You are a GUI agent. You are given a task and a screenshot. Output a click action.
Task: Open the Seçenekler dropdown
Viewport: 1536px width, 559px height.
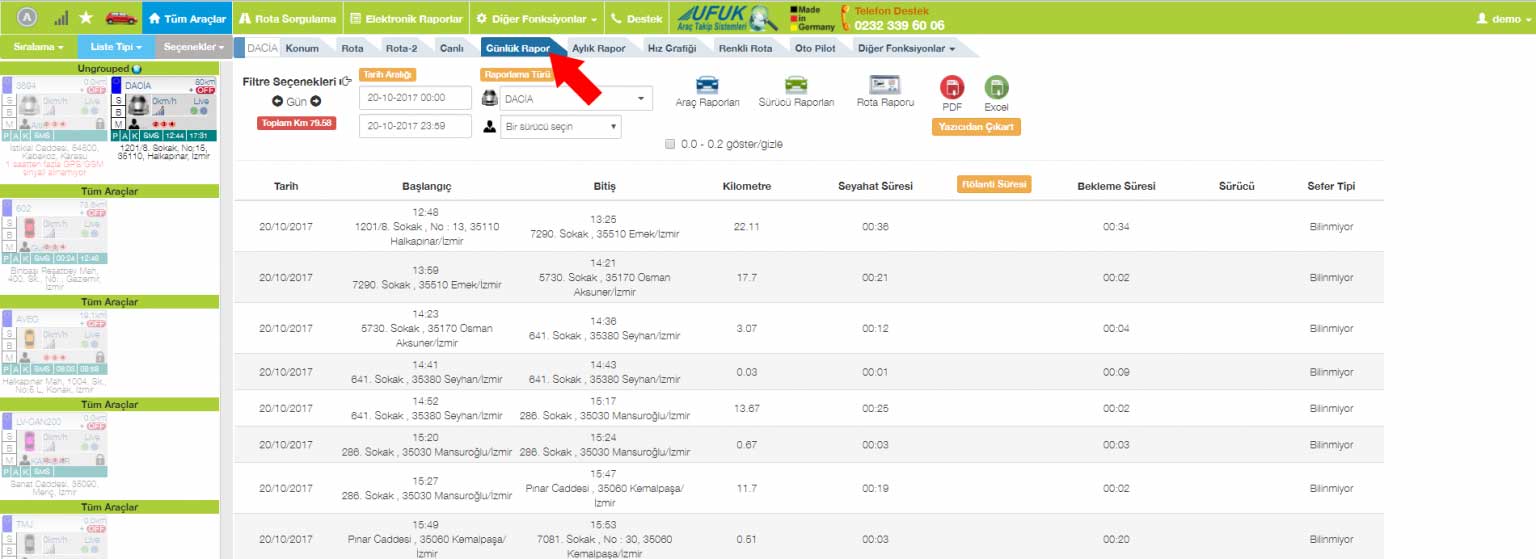tap(193, 47)
